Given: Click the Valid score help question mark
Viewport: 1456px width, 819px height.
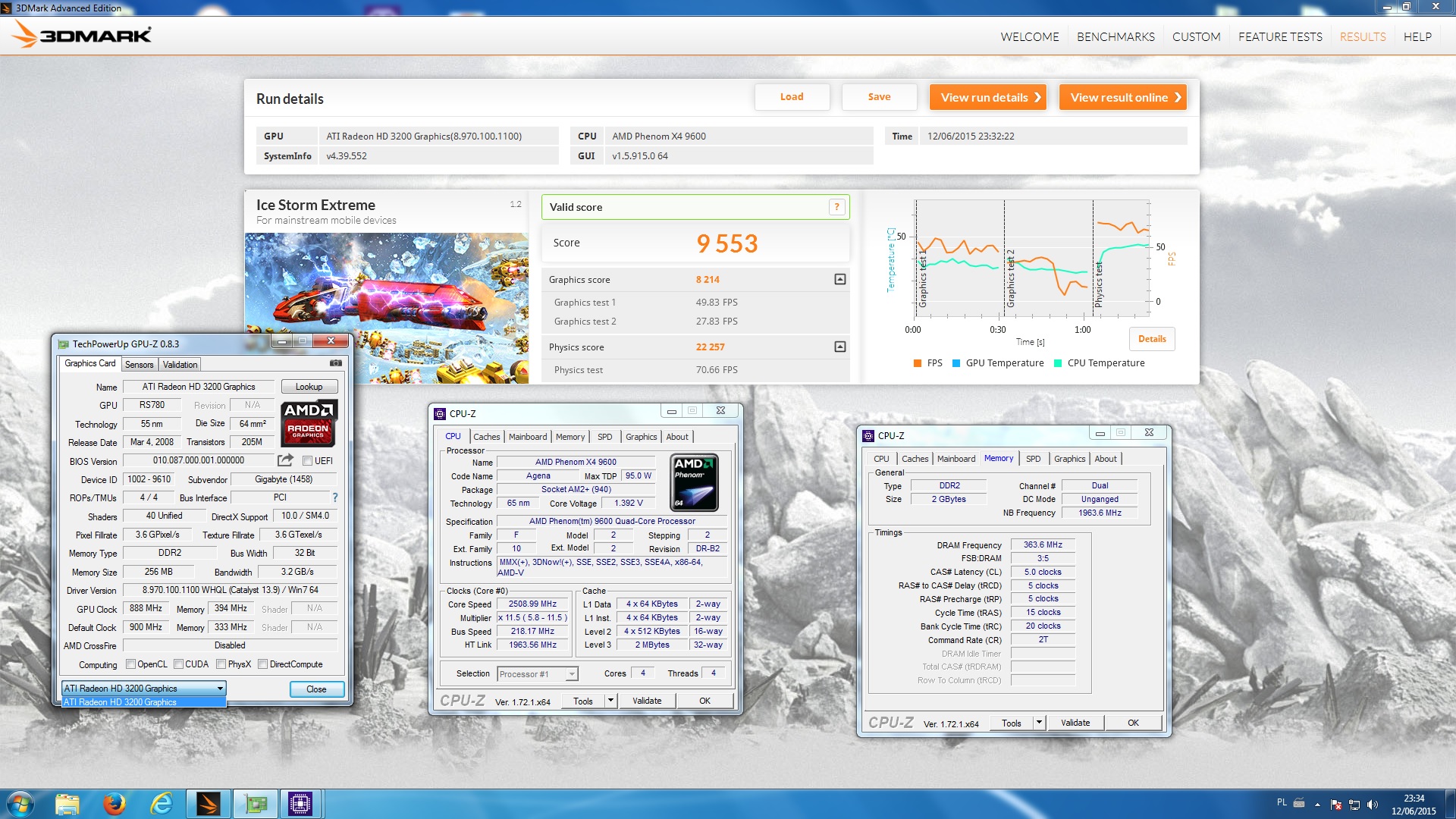Looking at the screenshot, I should (836, 207).
